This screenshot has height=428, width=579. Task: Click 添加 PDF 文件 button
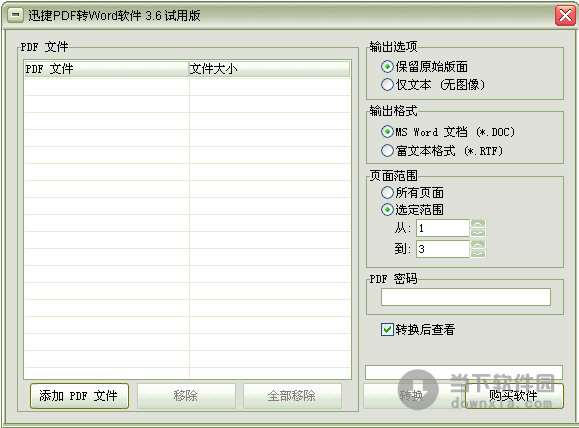coord(79,396)
